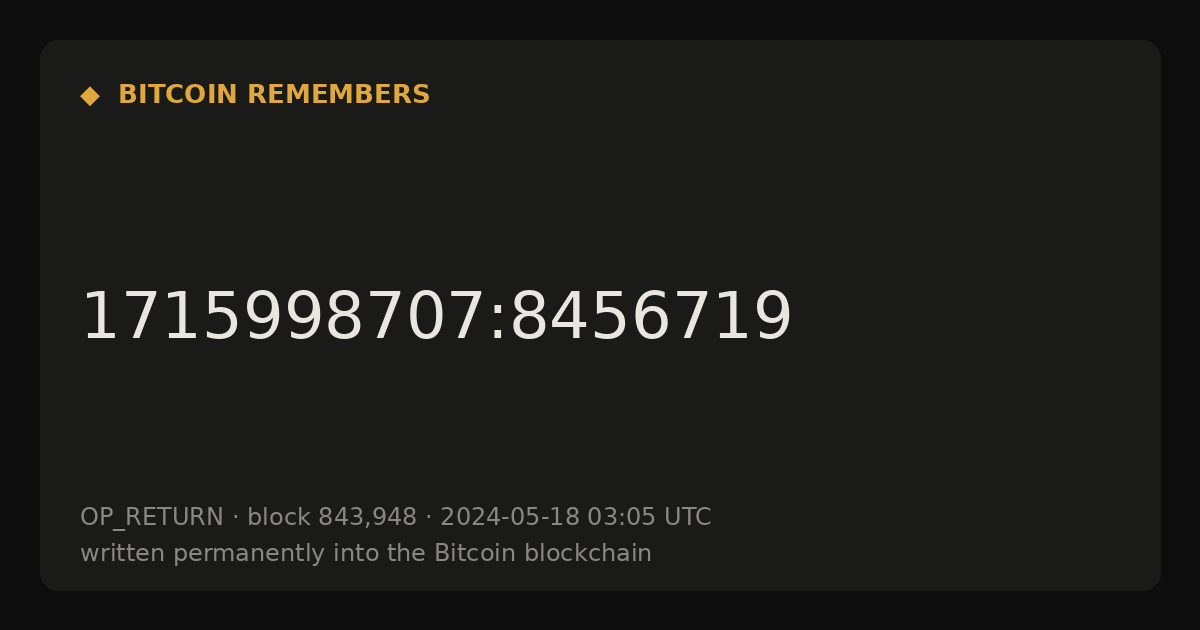Click the orange diamond logo icon

(x=90, y=96)
